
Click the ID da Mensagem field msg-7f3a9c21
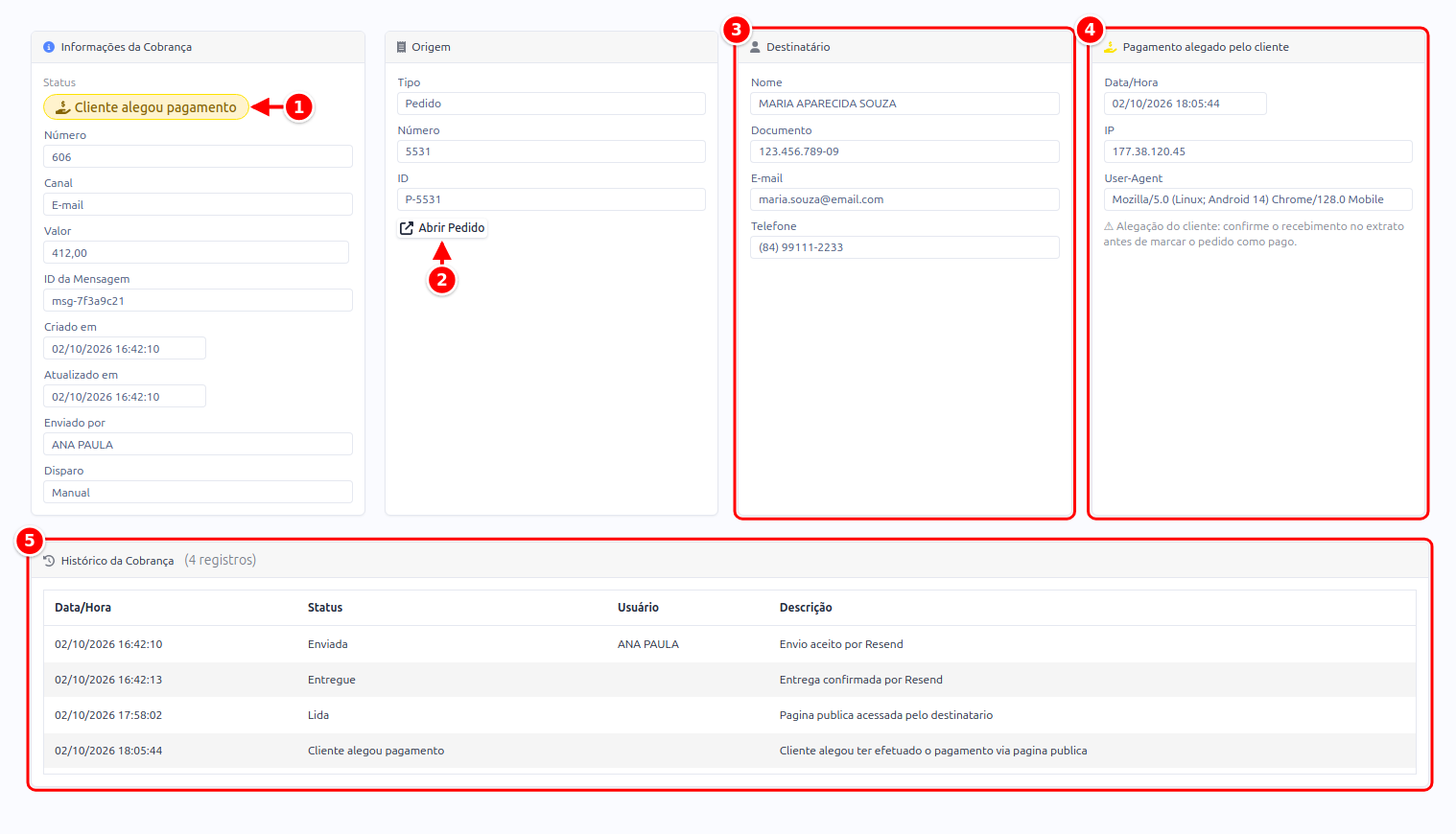pyautogui.click(x=198, y=301)
